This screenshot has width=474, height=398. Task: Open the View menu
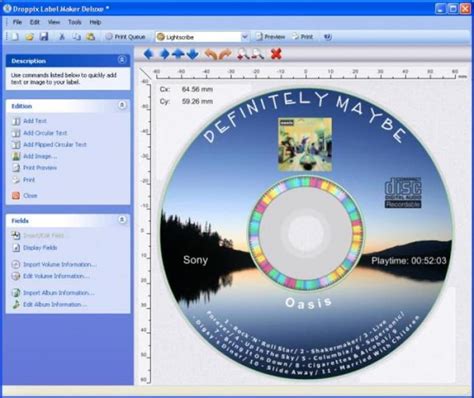click(x=54, y=22)
